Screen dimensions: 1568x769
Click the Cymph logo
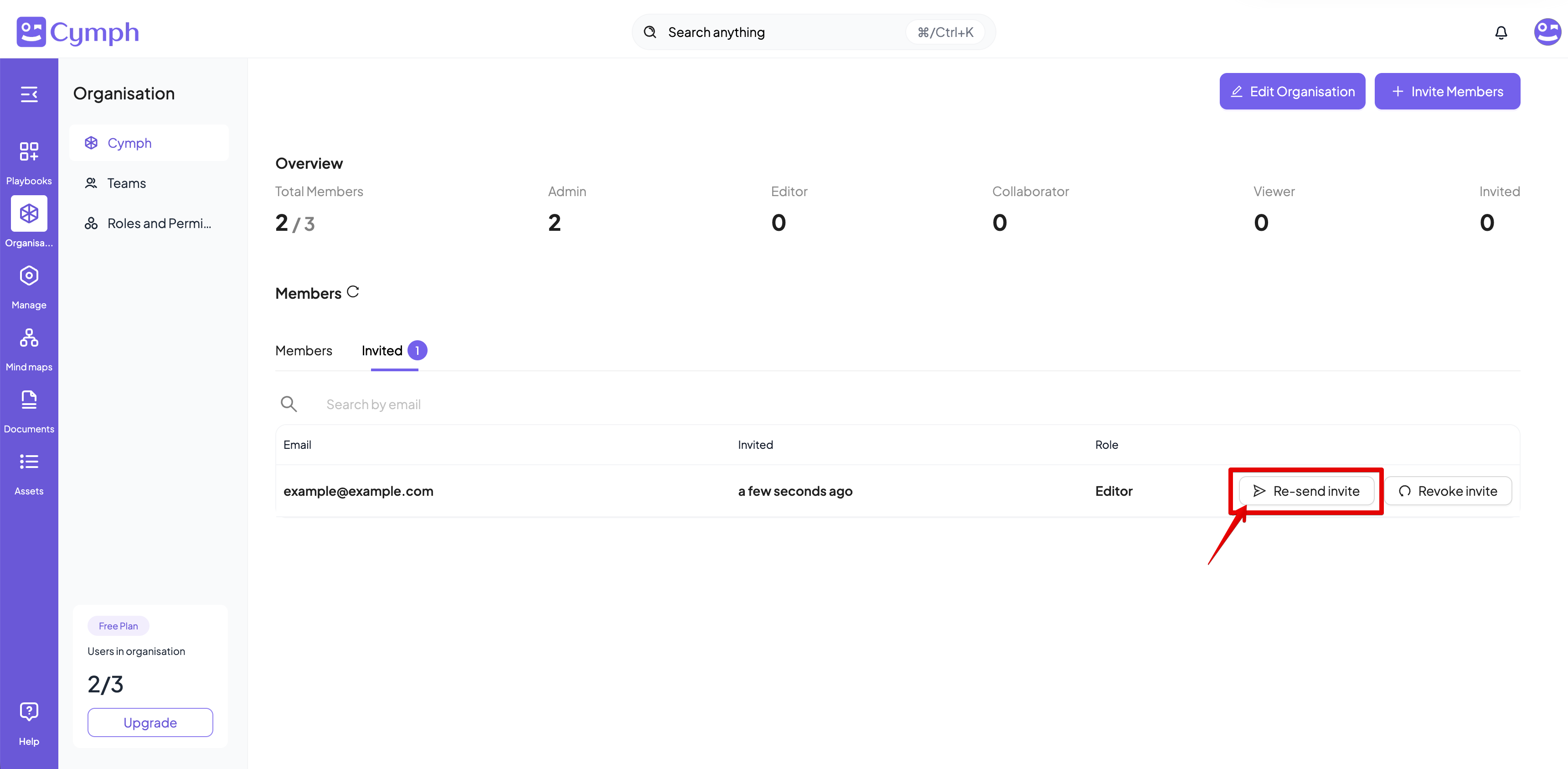pyautogui.click(x=78, y=31)
